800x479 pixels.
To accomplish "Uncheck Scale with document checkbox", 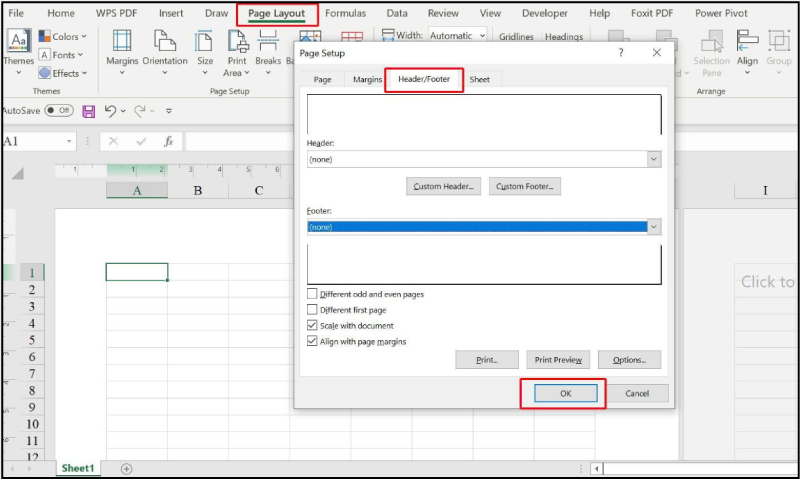I will click(x=313, y=326).
